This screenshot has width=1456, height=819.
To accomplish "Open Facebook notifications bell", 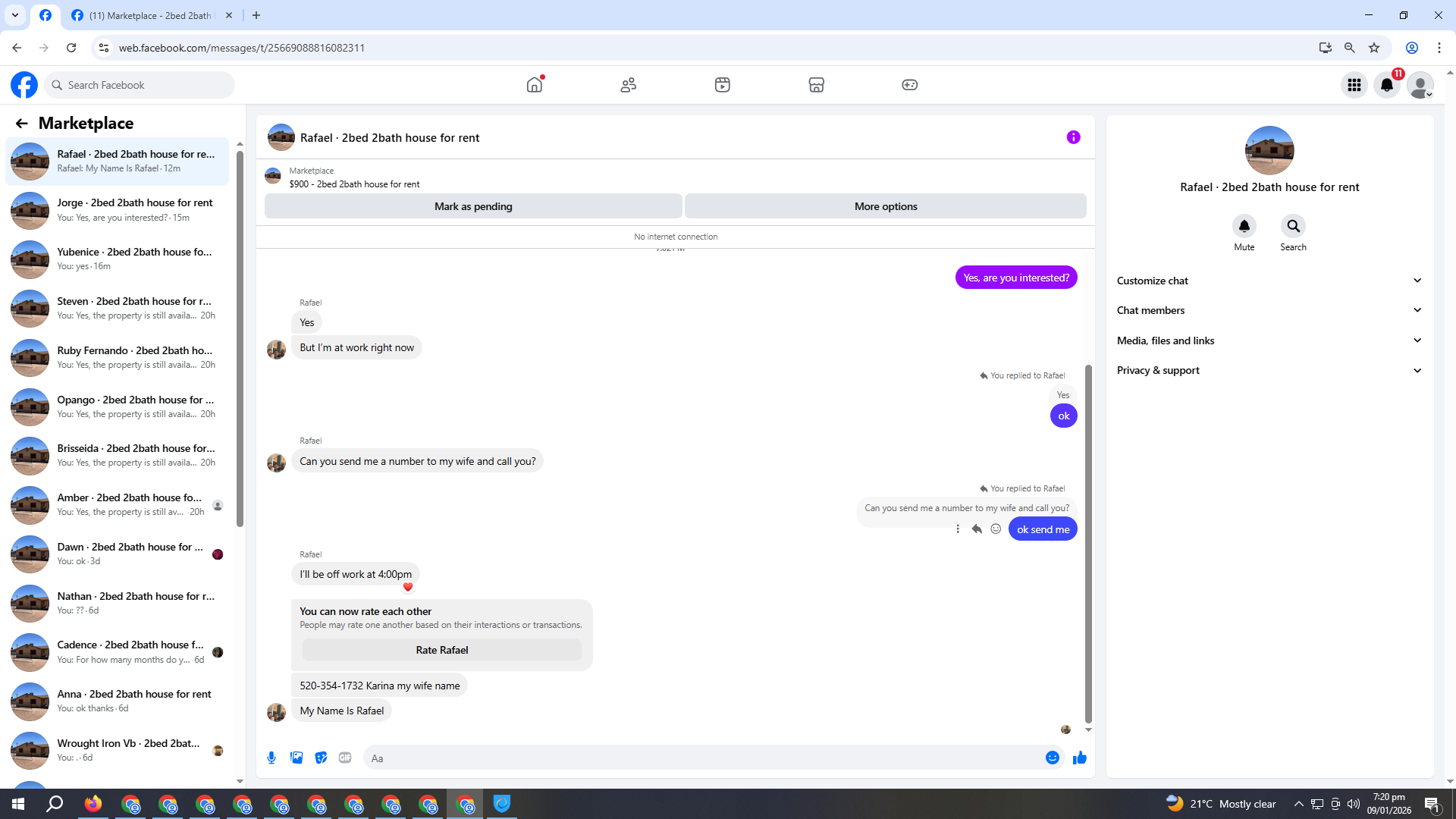I will pos(1386,85).
